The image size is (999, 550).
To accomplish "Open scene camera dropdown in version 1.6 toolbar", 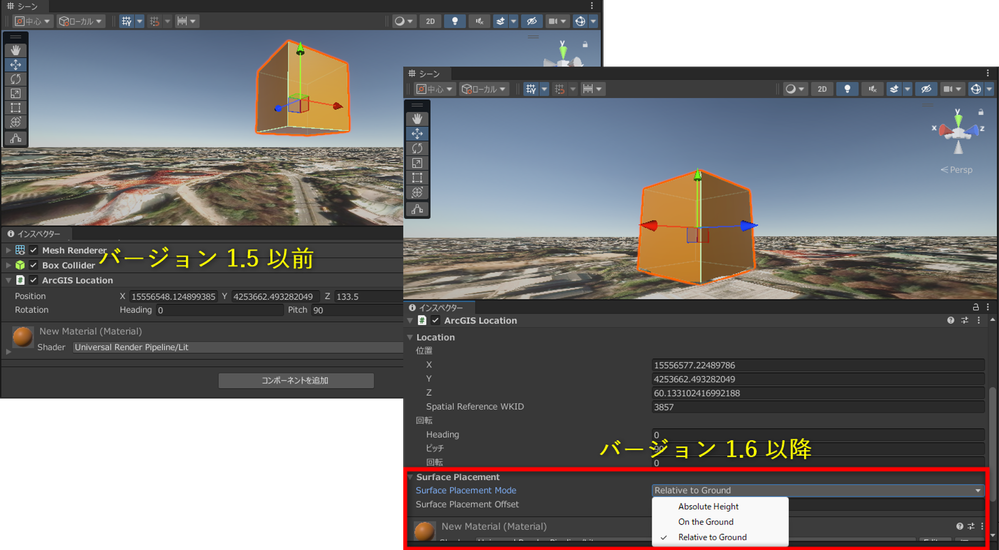I will 951,89.
